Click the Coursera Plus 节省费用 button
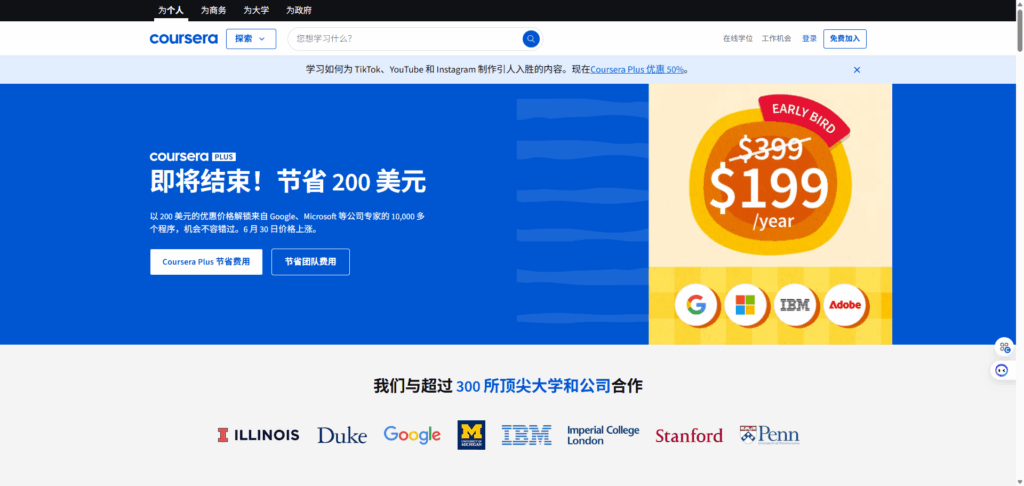Screen dimensions: 1024x486 click(x=206, y=262)
